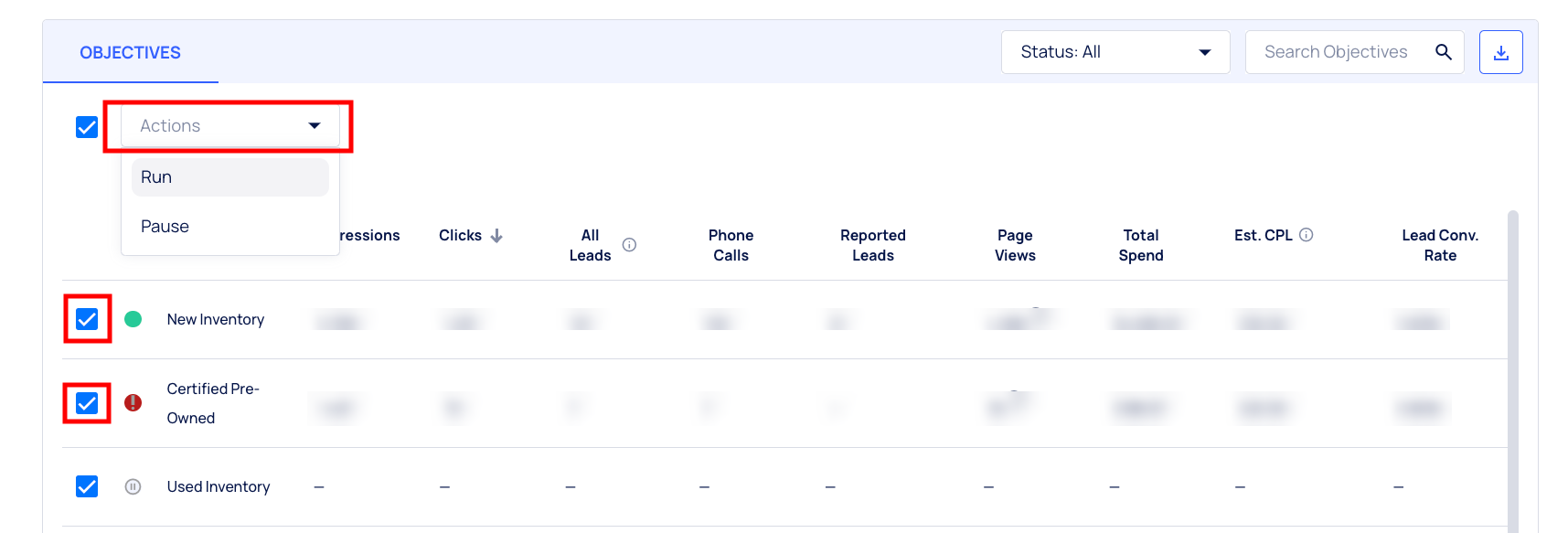This screenshot has width=1568, height=533.
Task: Choose Pause from the Actions menu
Action: click(x=230, y=227)
